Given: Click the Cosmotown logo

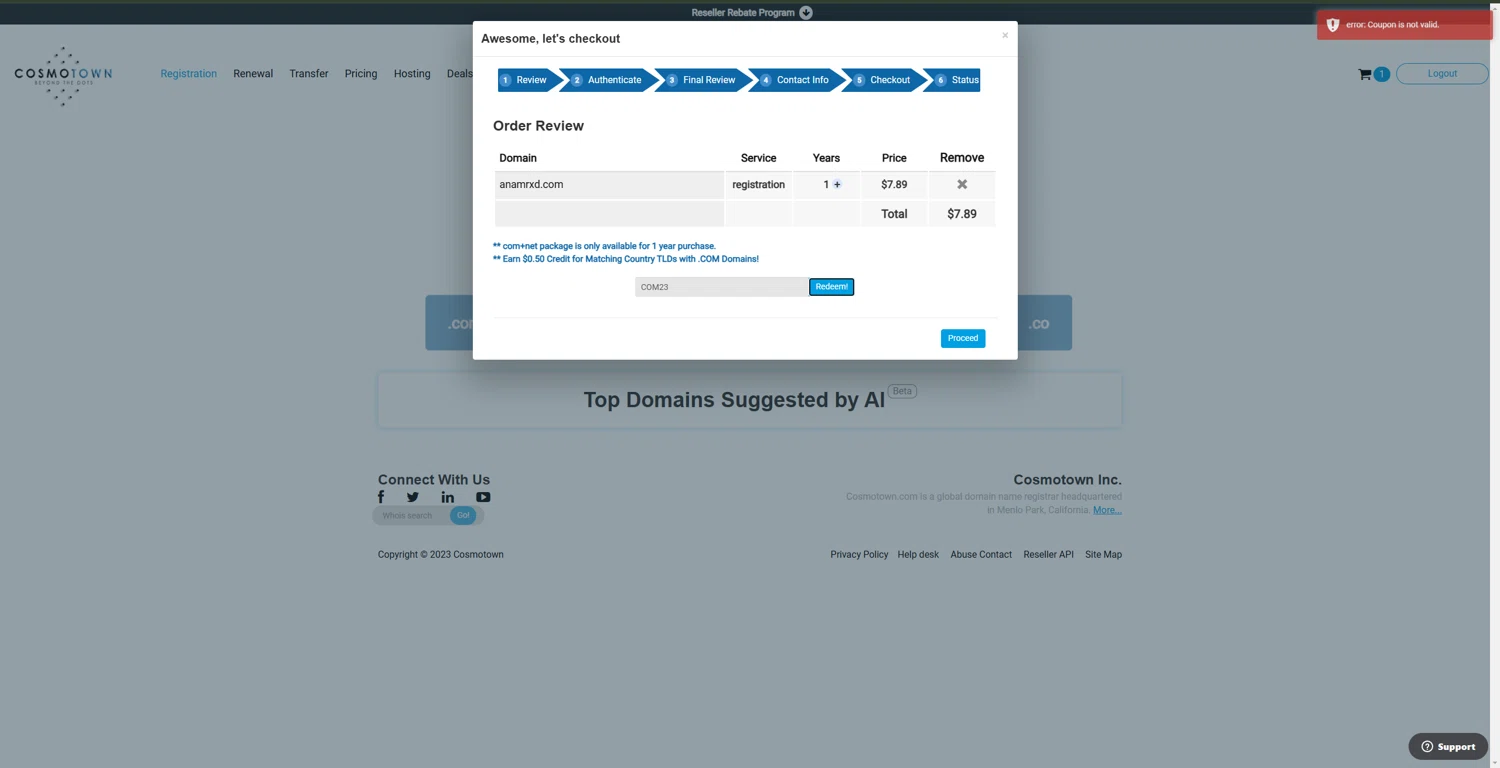Looking at the screenshot, I should [x=63, y=75].
